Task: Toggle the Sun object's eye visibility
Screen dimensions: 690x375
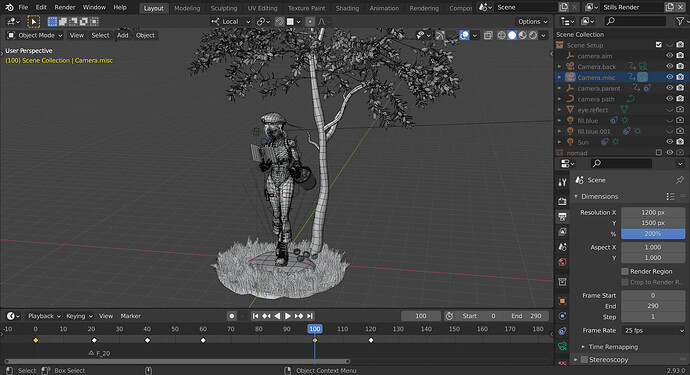Action: 669,142
